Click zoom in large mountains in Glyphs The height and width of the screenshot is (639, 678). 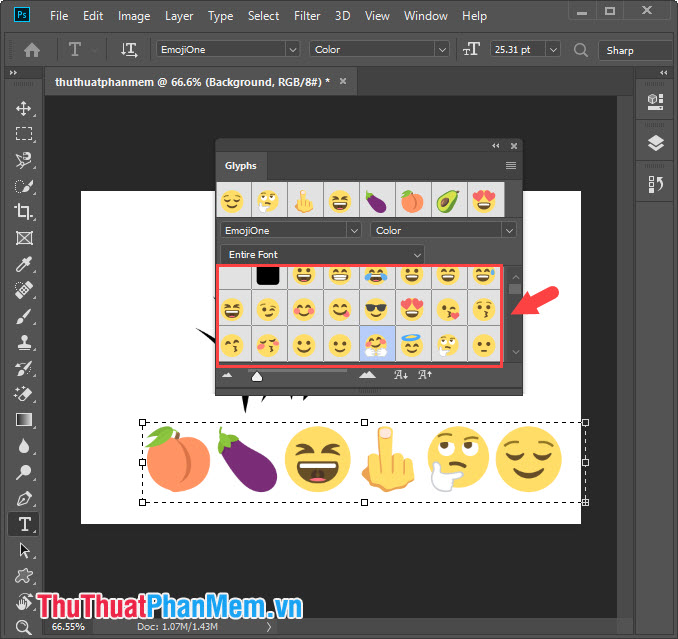(367, 374)
